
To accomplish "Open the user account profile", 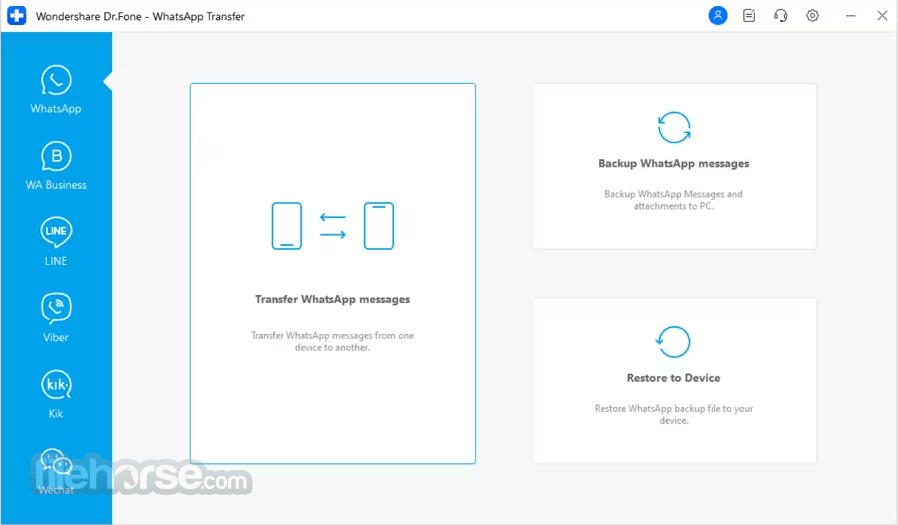I will click(x=718, y=15).
